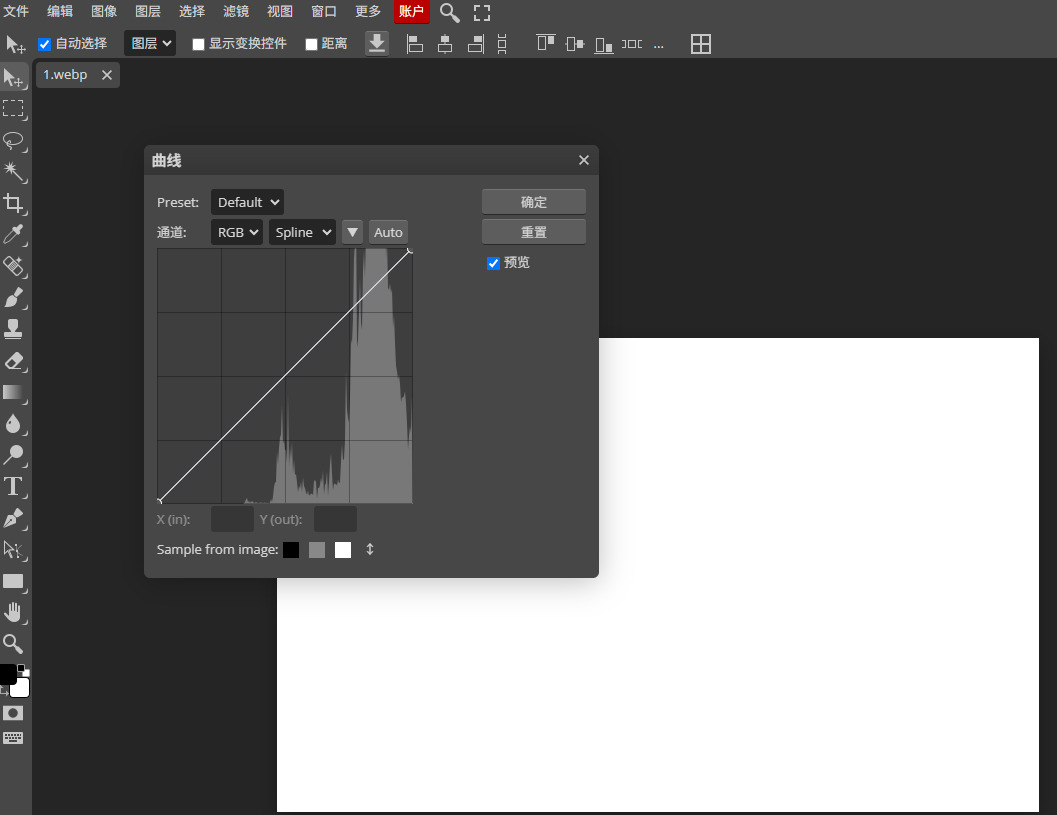The height and width of the screenshot is (815, 1057).
Task: Pick the Eyedropper tool
Action: point(14,235)
